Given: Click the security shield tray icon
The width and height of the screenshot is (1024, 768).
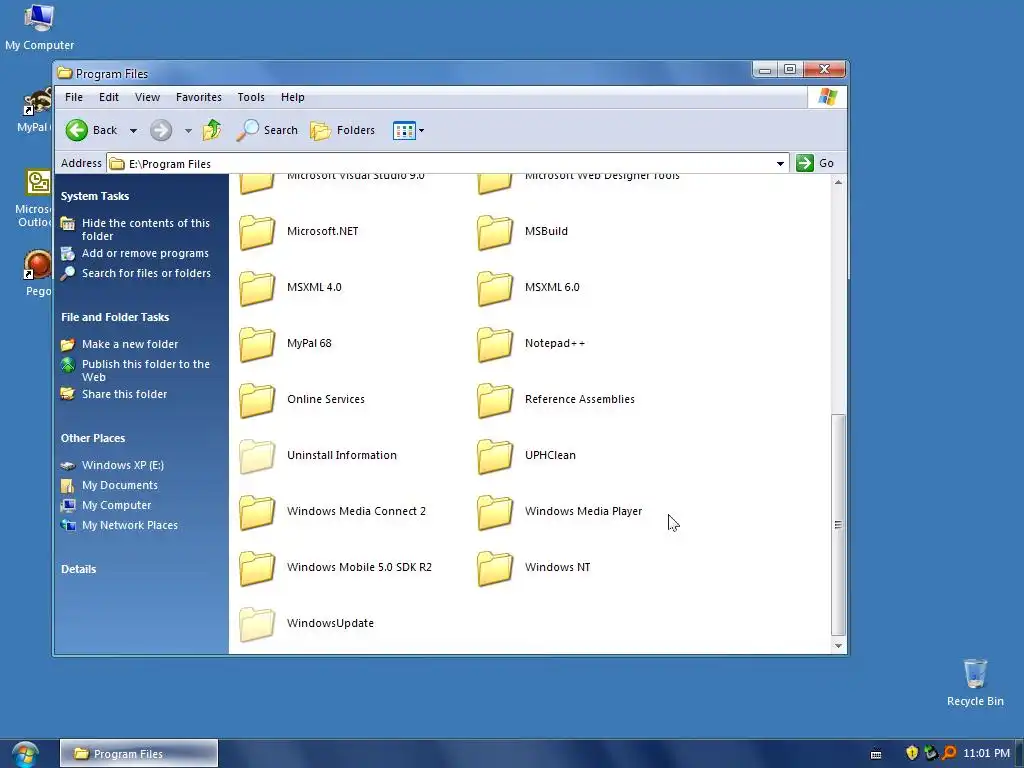Looking at the screenshot, I should click(912, 754).
